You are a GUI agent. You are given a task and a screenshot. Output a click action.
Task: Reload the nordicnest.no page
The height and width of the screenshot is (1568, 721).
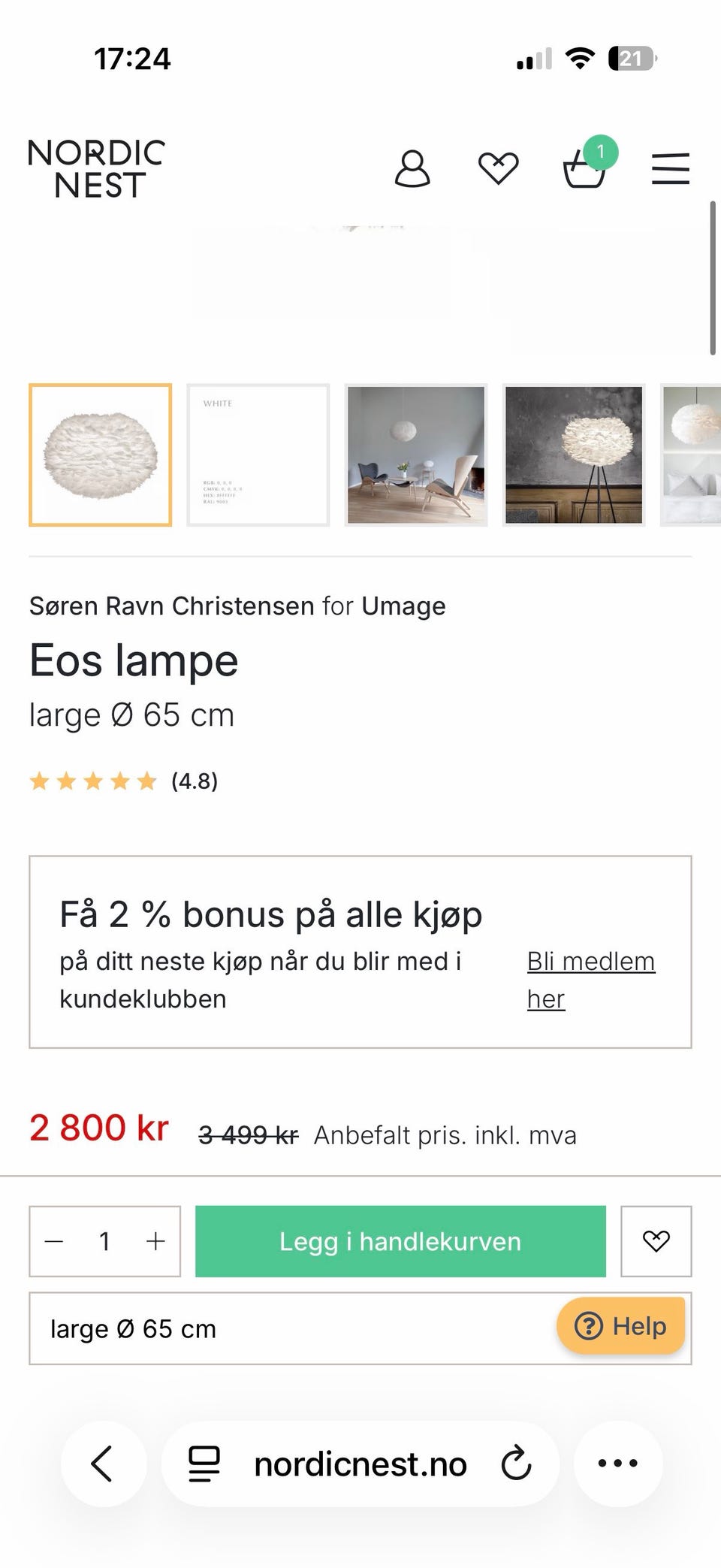(x=516, y=1464)
